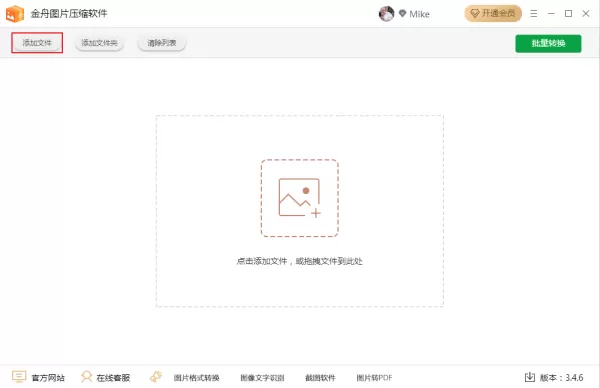Click the headset person icon for 在线客服

point(86,377)
